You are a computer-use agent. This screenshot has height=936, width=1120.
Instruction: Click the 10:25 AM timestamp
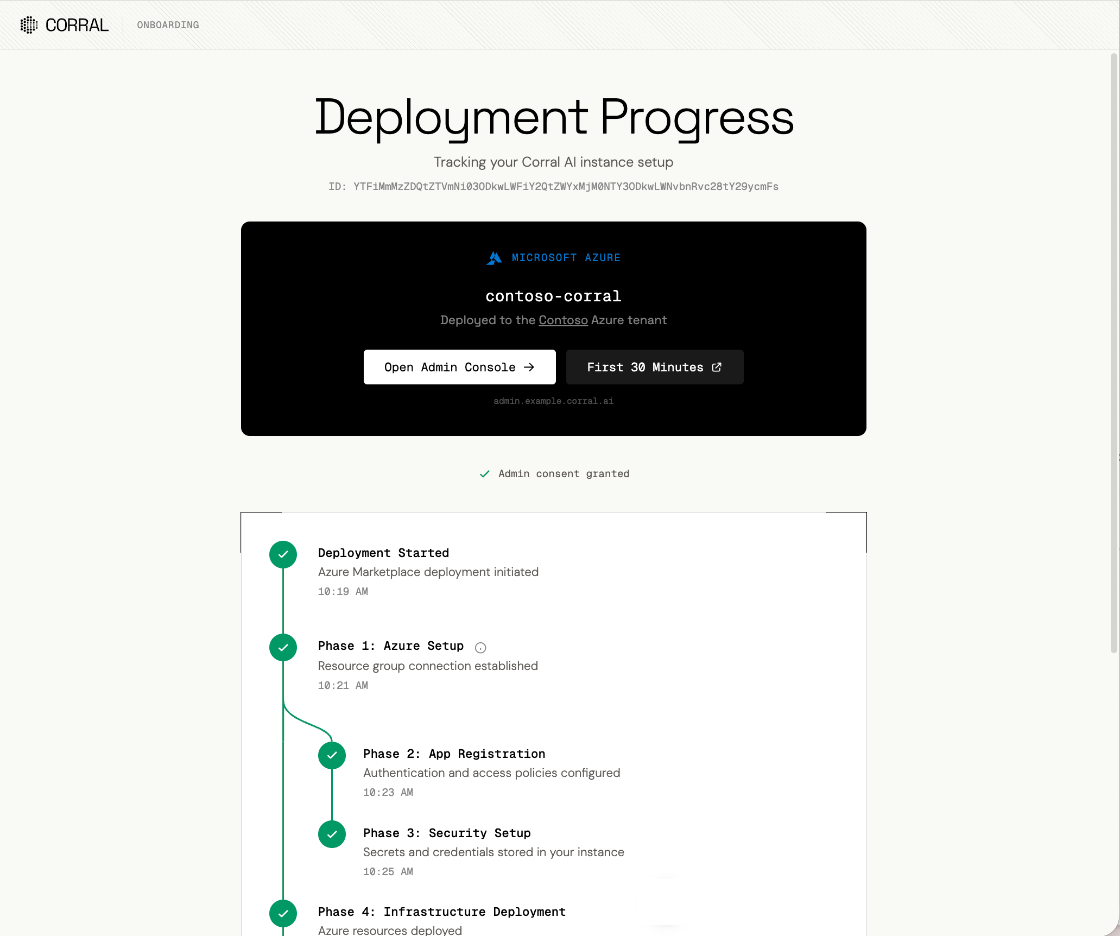388,872
